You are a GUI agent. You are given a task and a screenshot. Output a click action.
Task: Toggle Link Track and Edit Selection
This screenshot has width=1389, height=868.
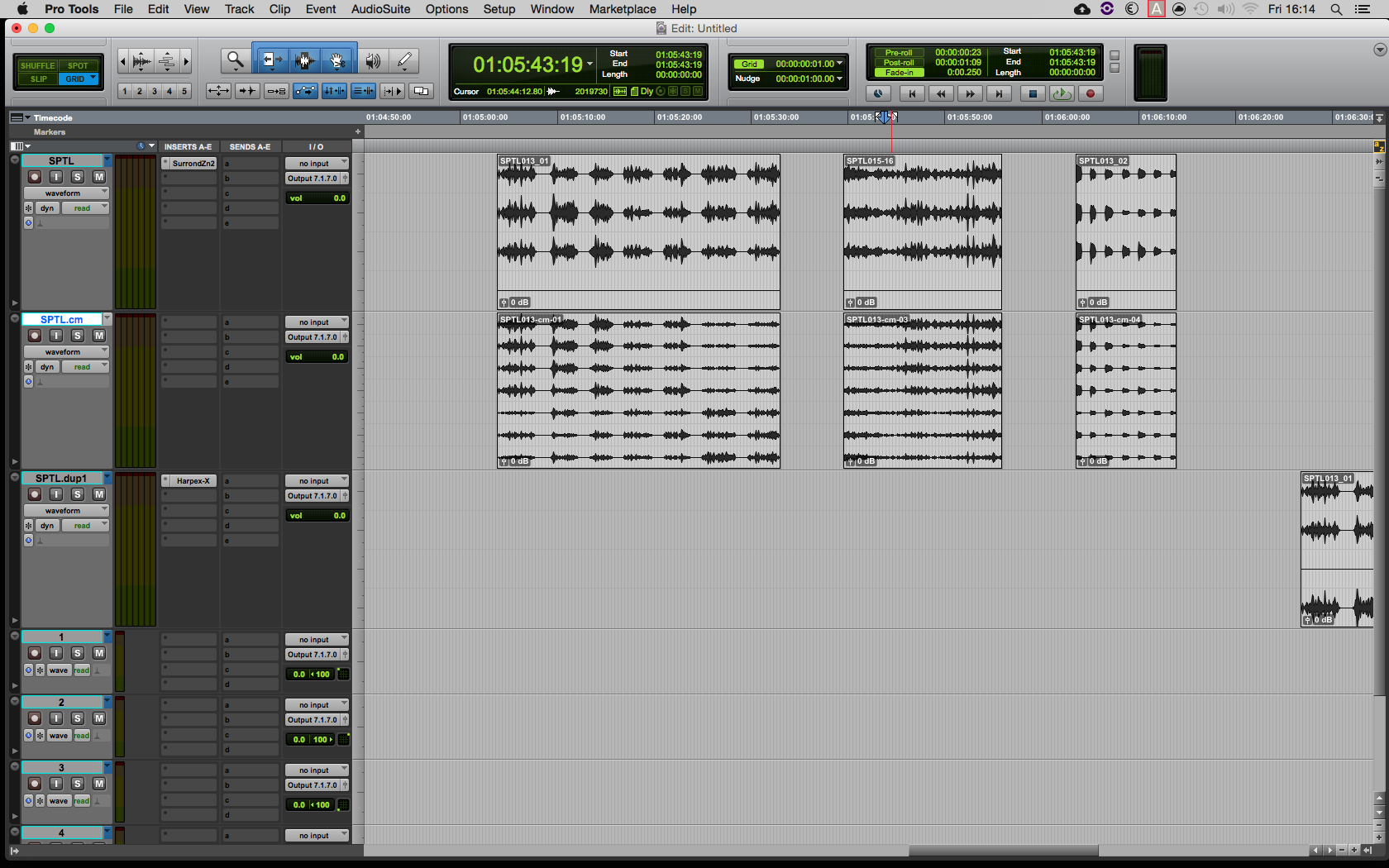[x=363, y=91]
